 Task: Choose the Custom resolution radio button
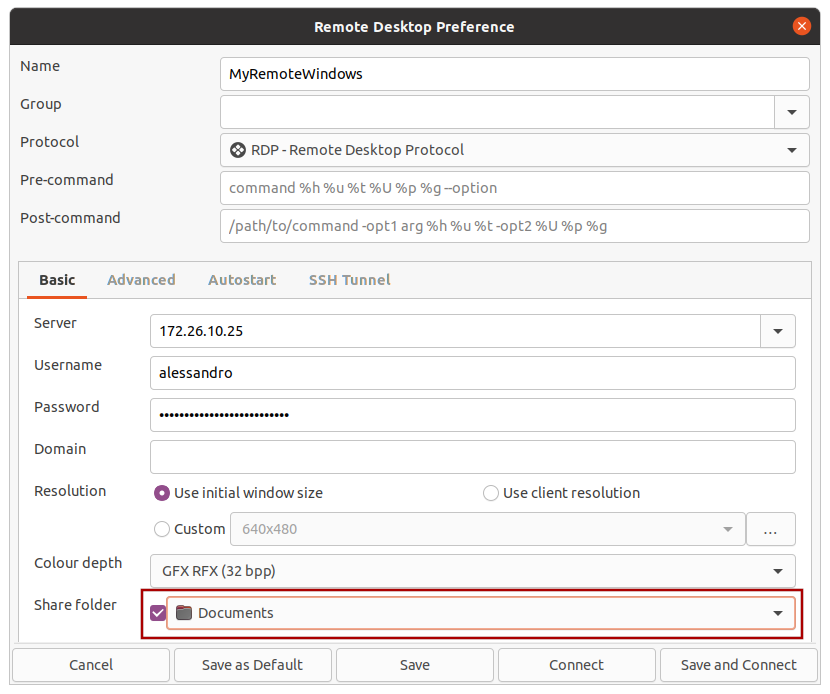click(162, 529)
